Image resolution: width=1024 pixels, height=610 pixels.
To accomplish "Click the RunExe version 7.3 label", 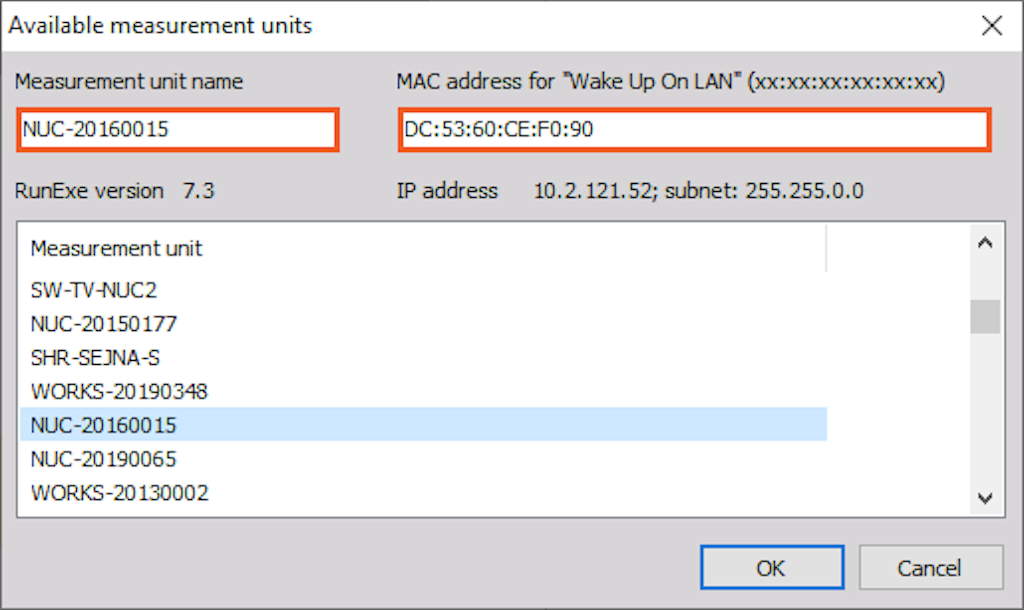I will coord(114,191).
